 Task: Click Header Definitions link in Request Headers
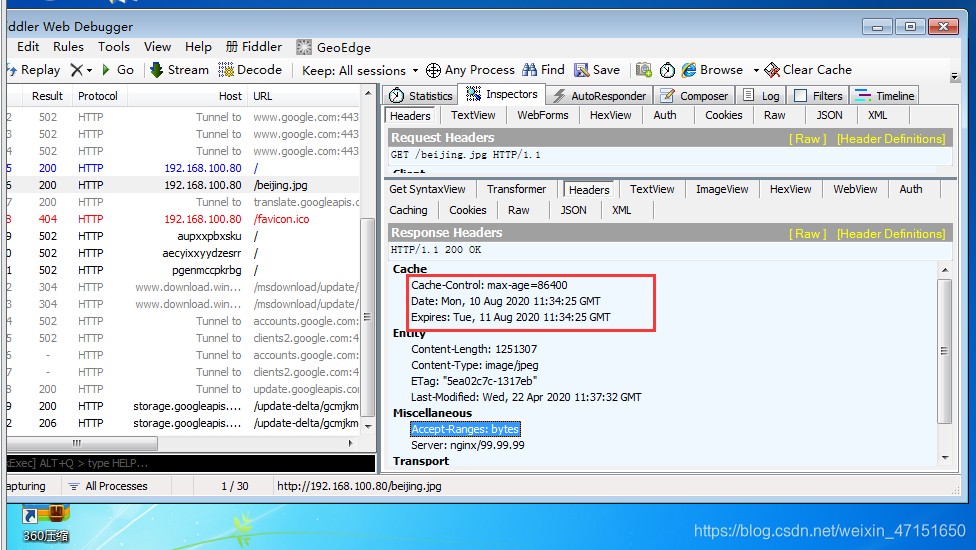pyautogui.click(x=891, y=139)
